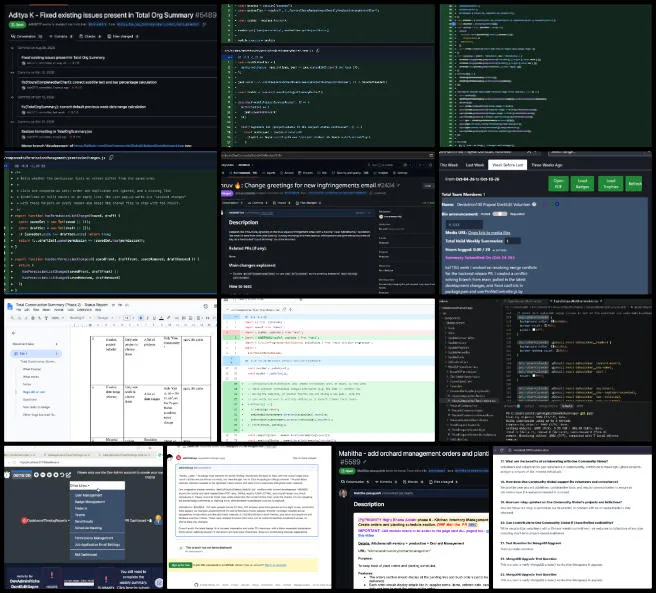The height and width of the screenshot is (593, 656).
Task: Choose Badge Management from the menu
Action: (90, 501)
